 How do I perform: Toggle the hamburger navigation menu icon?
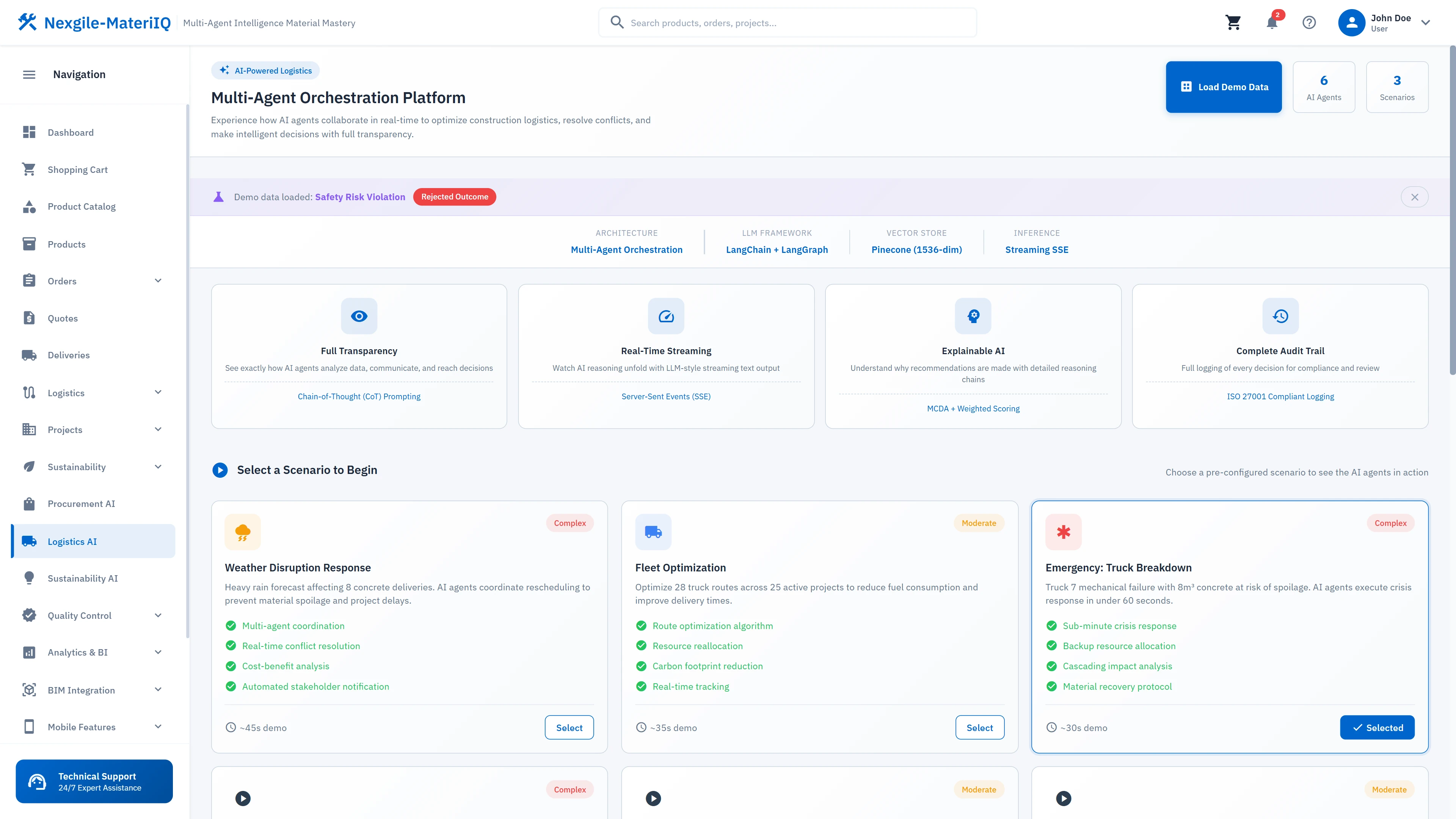[29, 75]
